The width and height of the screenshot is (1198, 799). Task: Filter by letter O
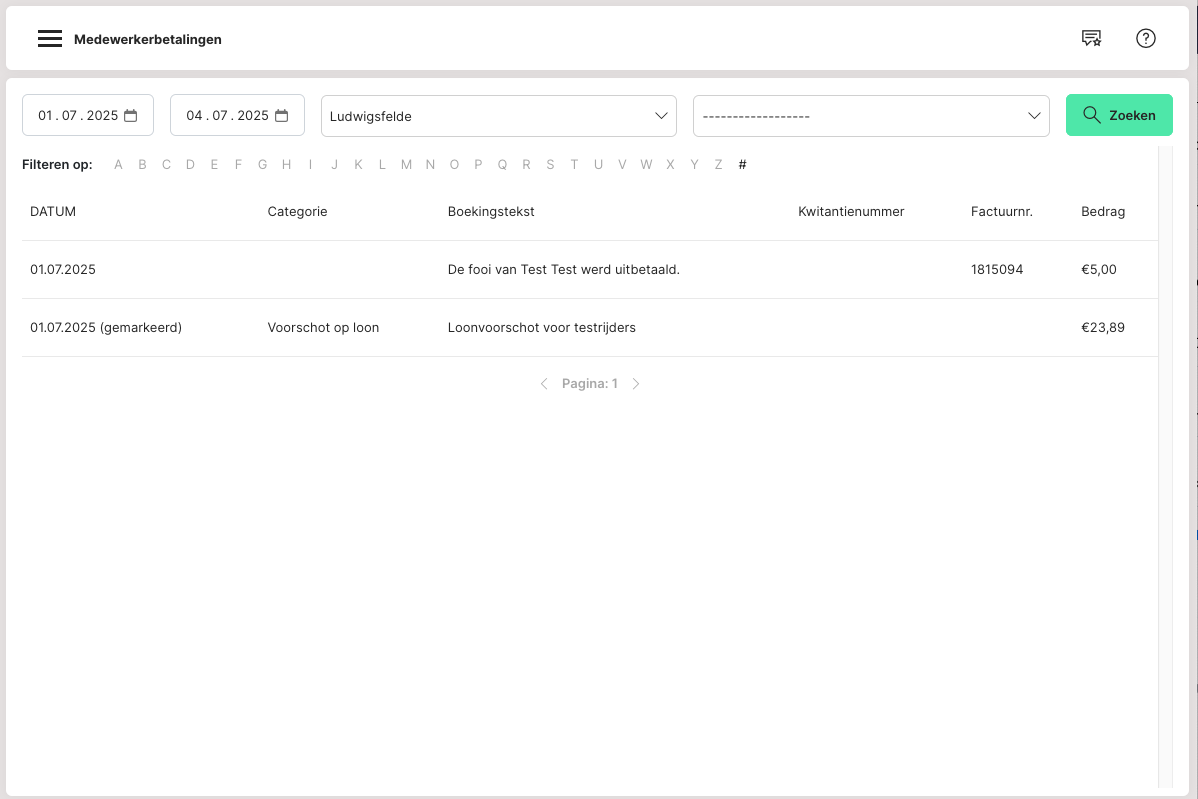coord(454,164)
